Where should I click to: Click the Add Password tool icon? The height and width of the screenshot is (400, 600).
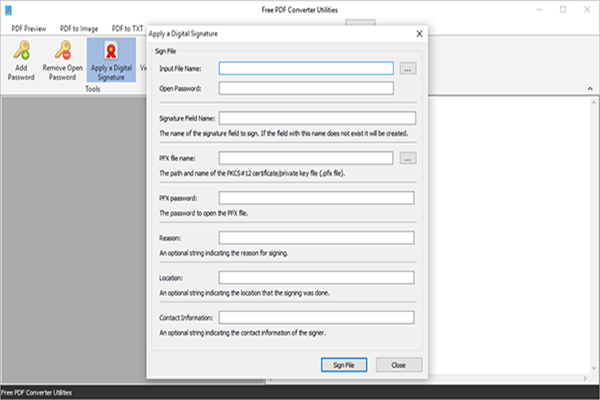click(20, 60)
